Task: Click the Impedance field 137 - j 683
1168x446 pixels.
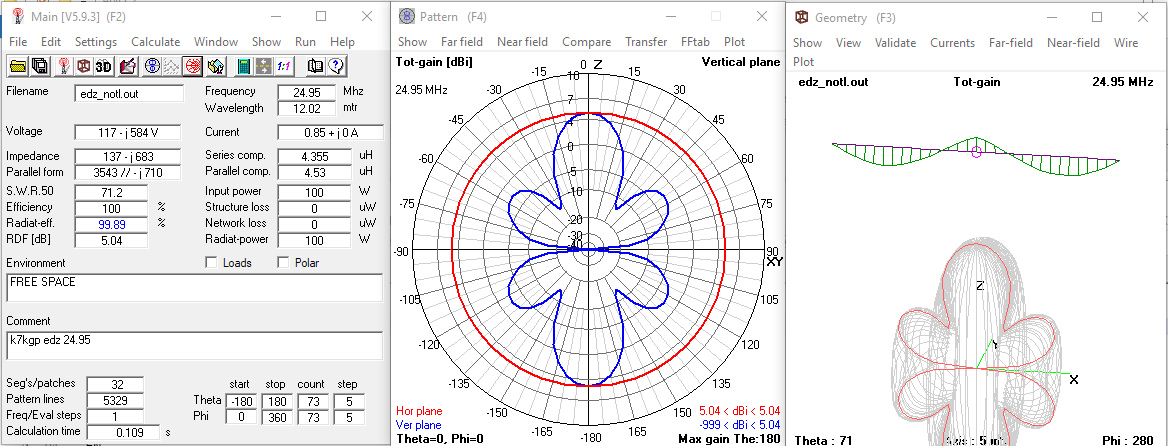Action: pos(127,156)
